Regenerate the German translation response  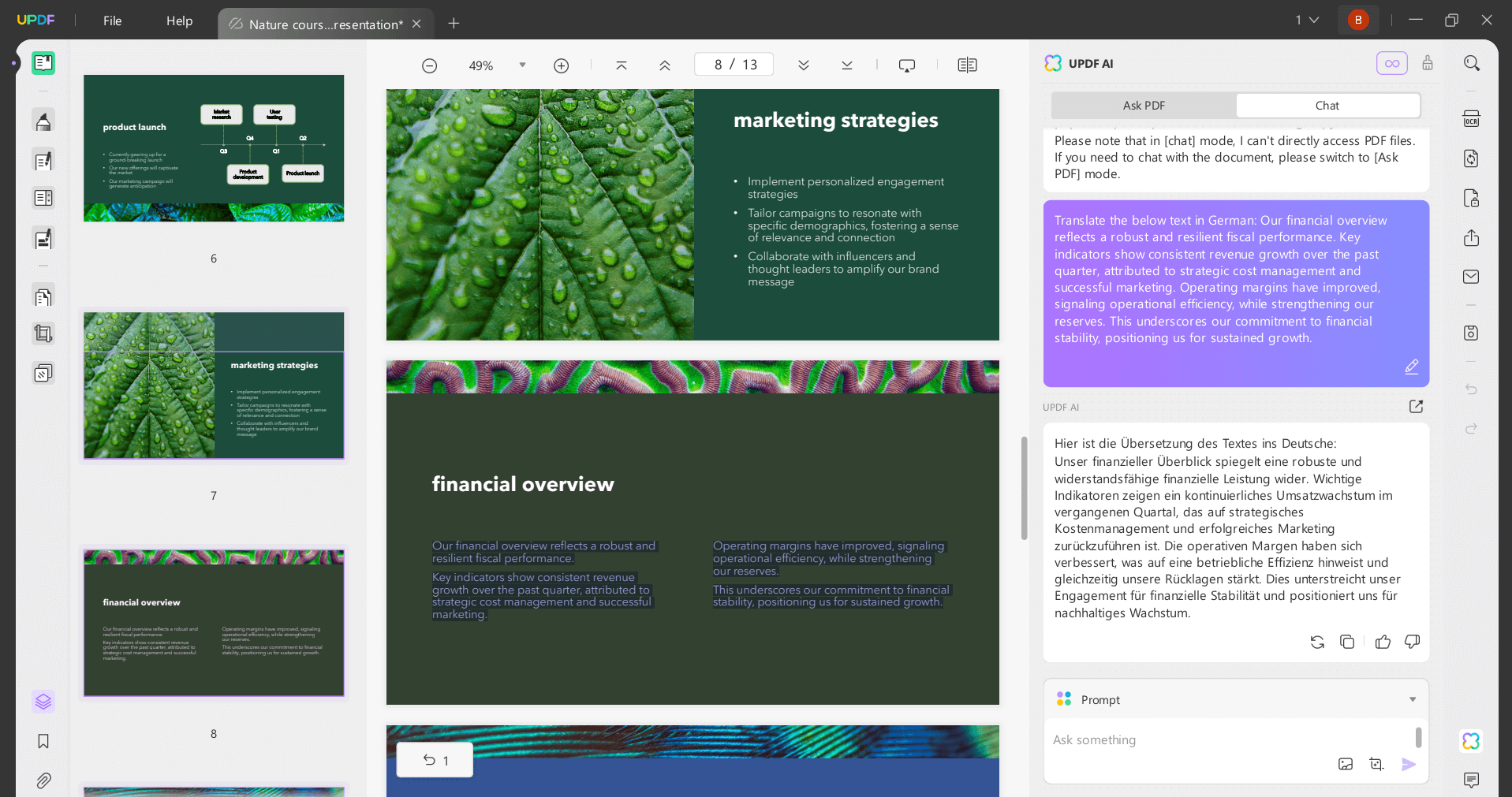[x=1317, y=642]
